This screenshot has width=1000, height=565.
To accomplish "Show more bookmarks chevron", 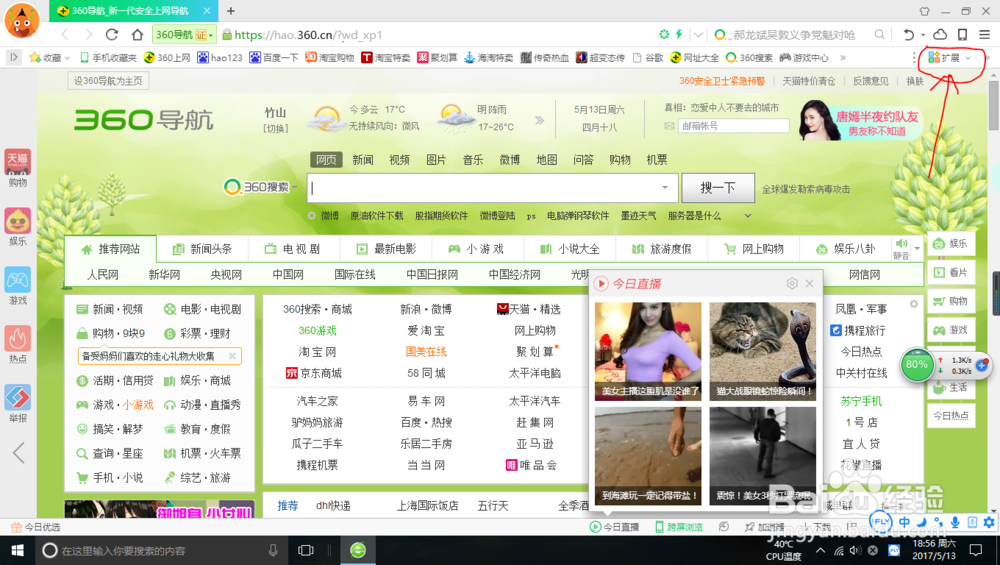I will click(x=843, y=57).
